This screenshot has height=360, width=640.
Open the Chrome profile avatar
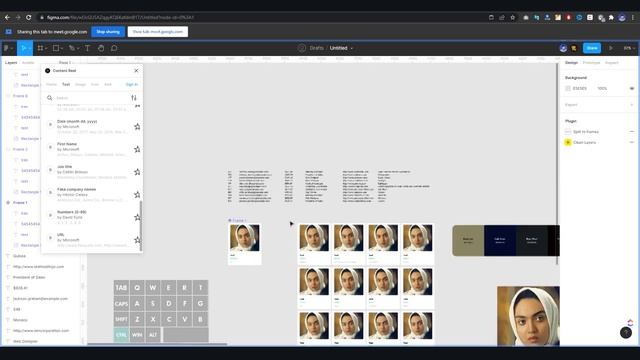tap(622, 18)
